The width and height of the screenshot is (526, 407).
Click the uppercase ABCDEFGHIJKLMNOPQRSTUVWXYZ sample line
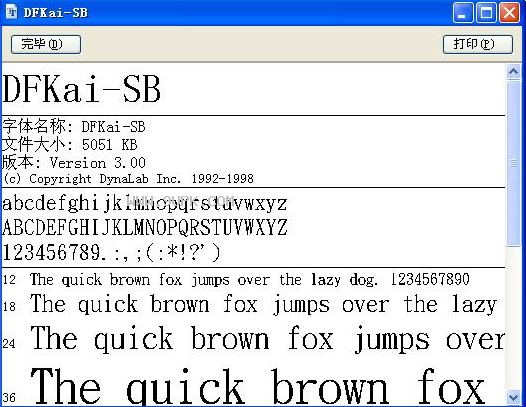[x=145, y=227]
